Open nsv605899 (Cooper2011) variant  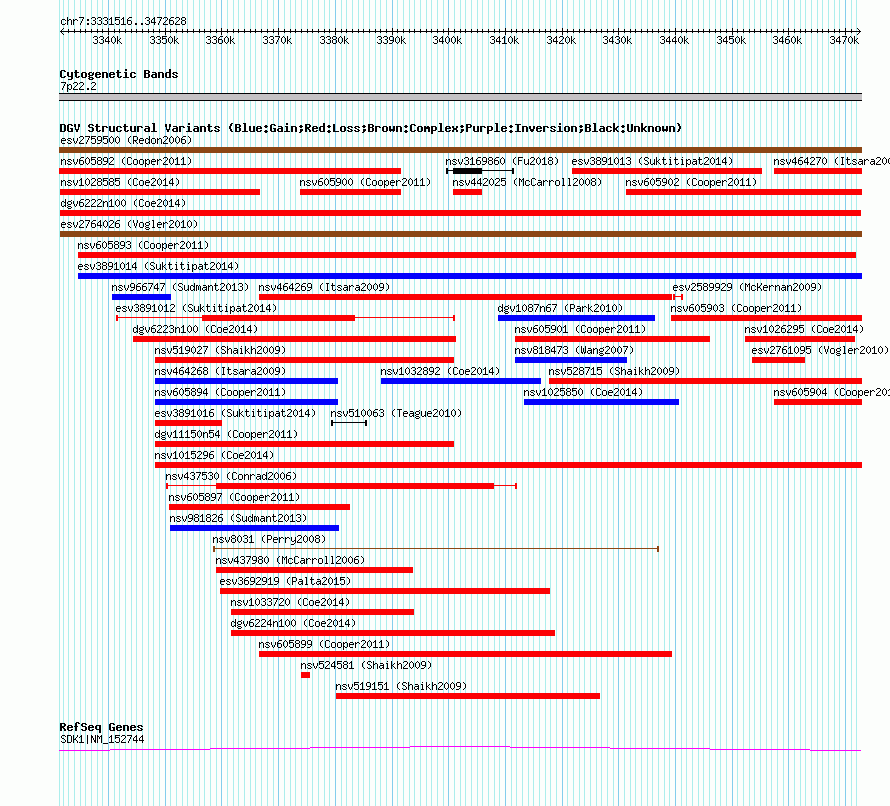[324, 644]
